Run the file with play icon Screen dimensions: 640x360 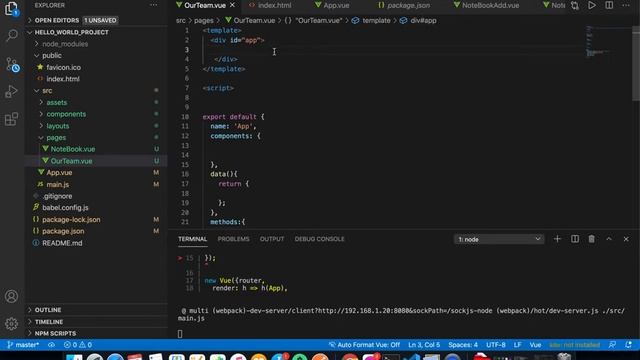[x=592, y=5]
